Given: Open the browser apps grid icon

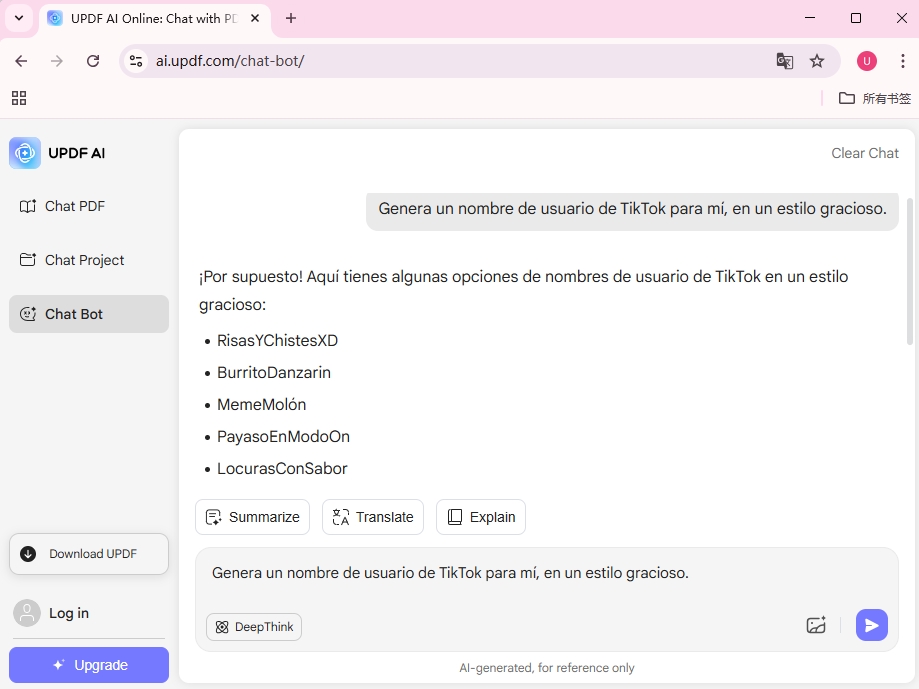Looking at the screenshot, I should [x=19, y=98].
